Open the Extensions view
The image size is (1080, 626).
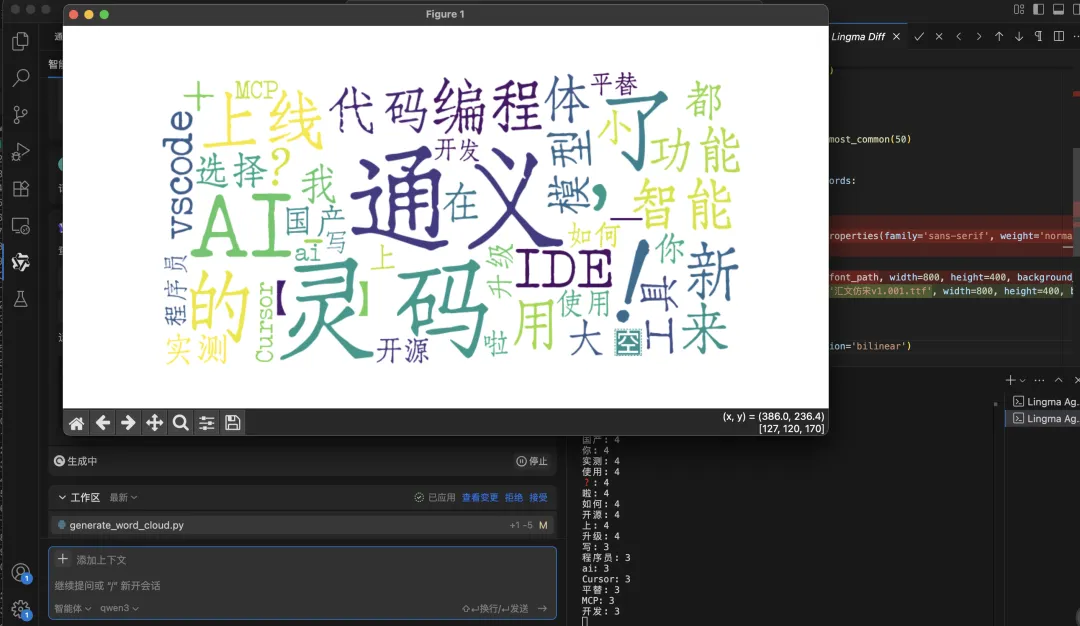coord(21,188)
